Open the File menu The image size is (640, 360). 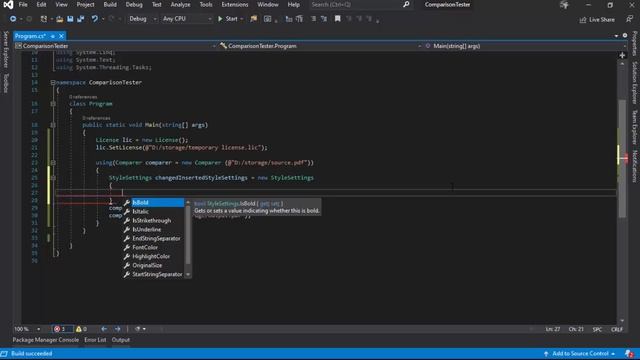coord(23,4)
